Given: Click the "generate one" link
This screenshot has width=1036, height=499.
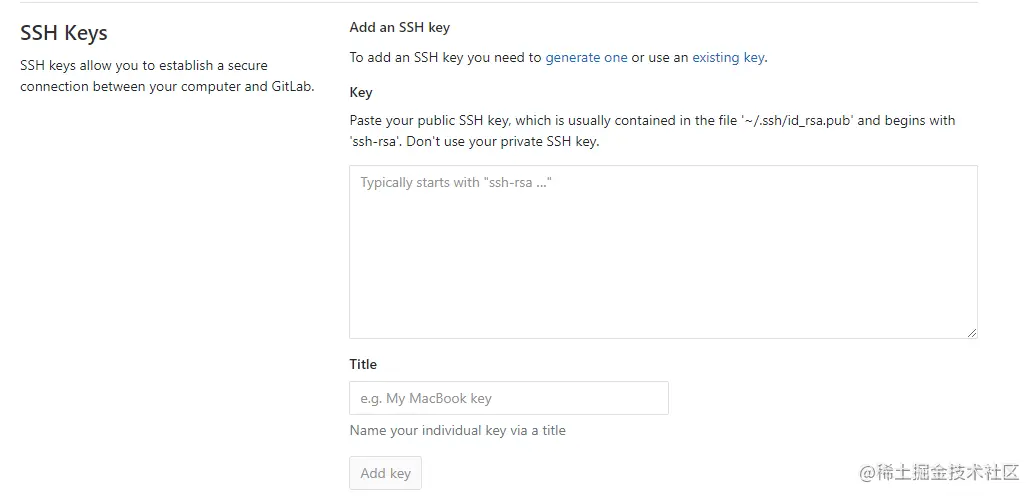Looking at the screenshot, I should click(586, 58).
